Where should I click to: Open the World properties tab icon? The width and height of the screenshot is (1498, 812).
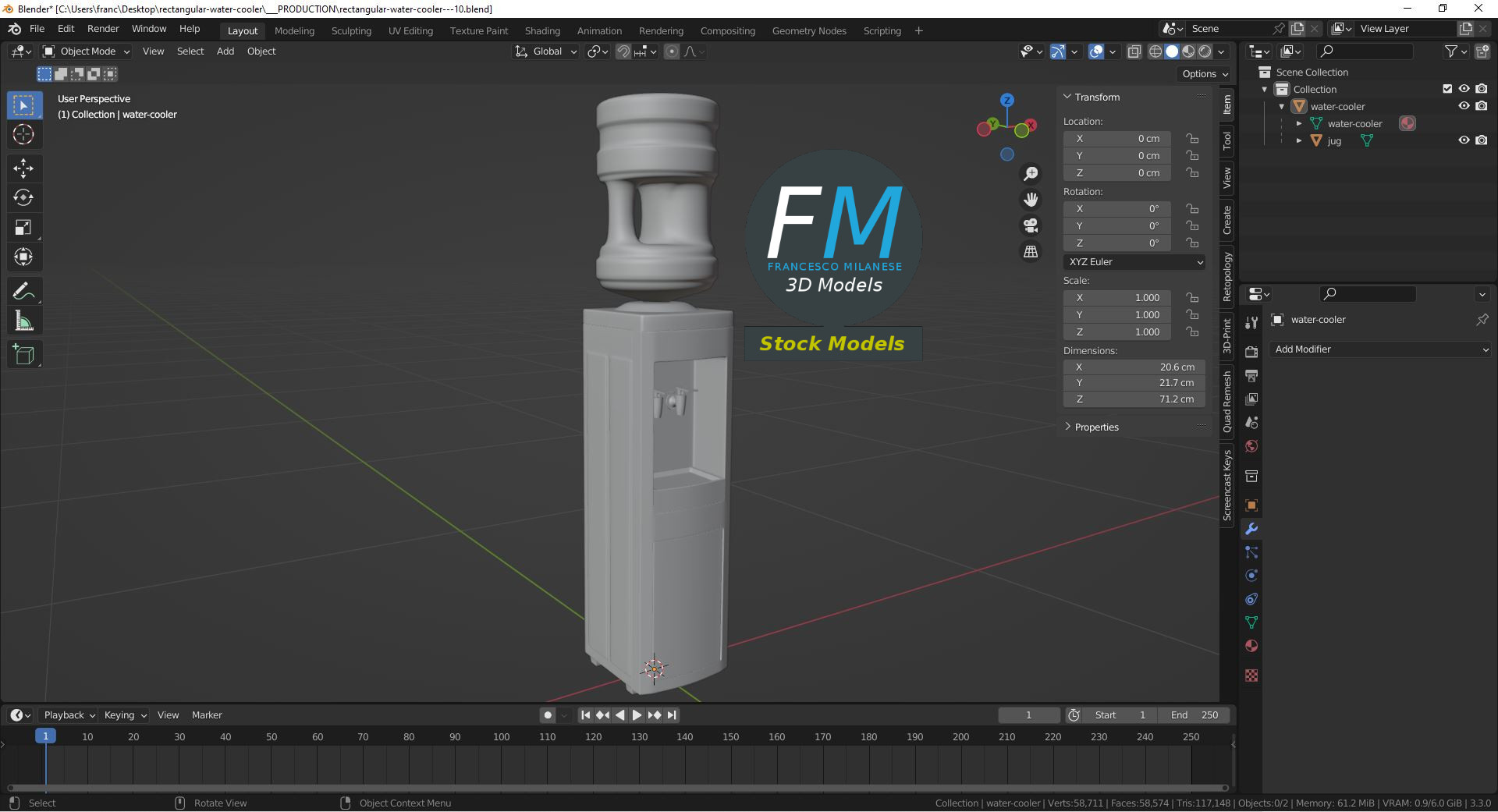1251,446
